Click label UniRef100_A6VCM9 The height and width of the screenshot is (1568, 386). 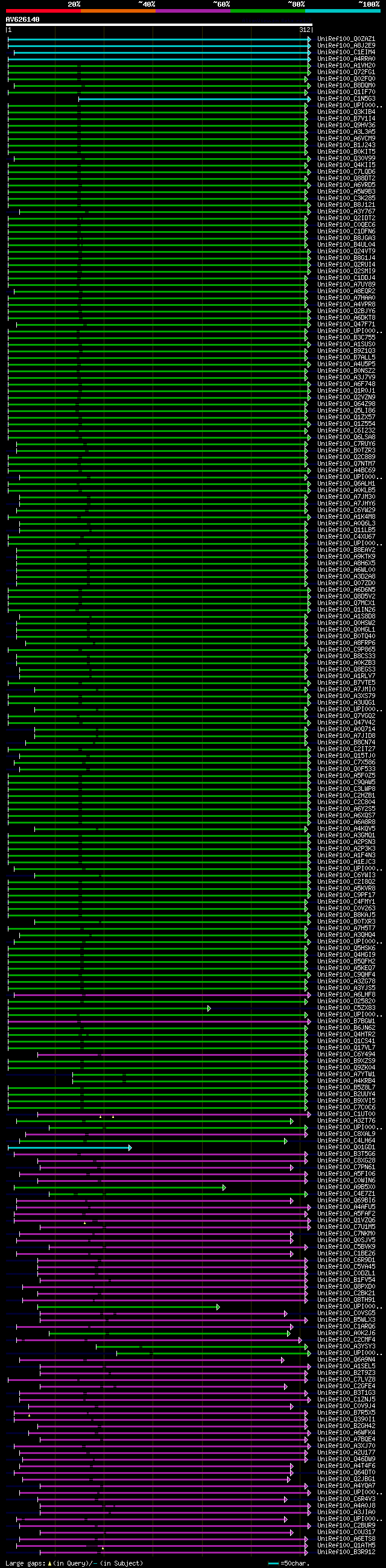[x=346, y=139]
